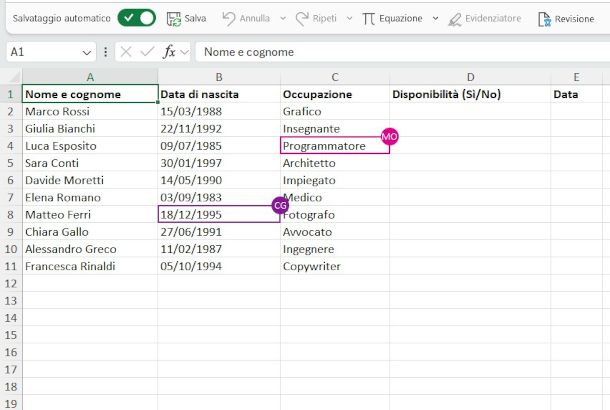Image resolution: width=610 pixels, height=410 pixels.
Task: Redo with the Ripeti button
Action: pos(316,18)
